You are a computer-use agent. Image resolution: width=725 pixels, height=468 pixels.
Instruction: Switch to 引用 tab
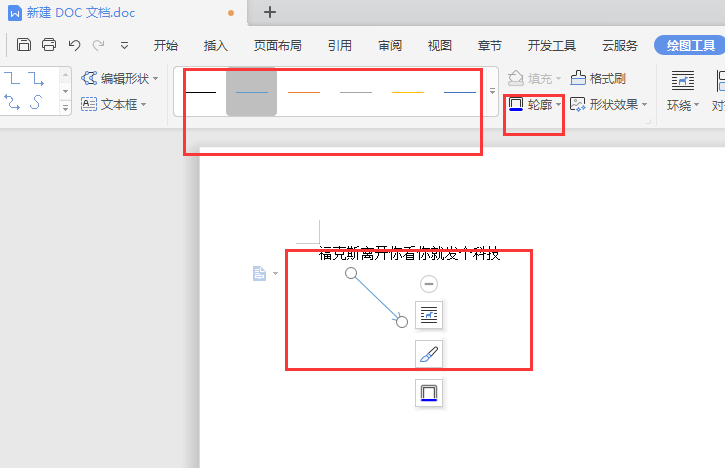click(340, 45)
